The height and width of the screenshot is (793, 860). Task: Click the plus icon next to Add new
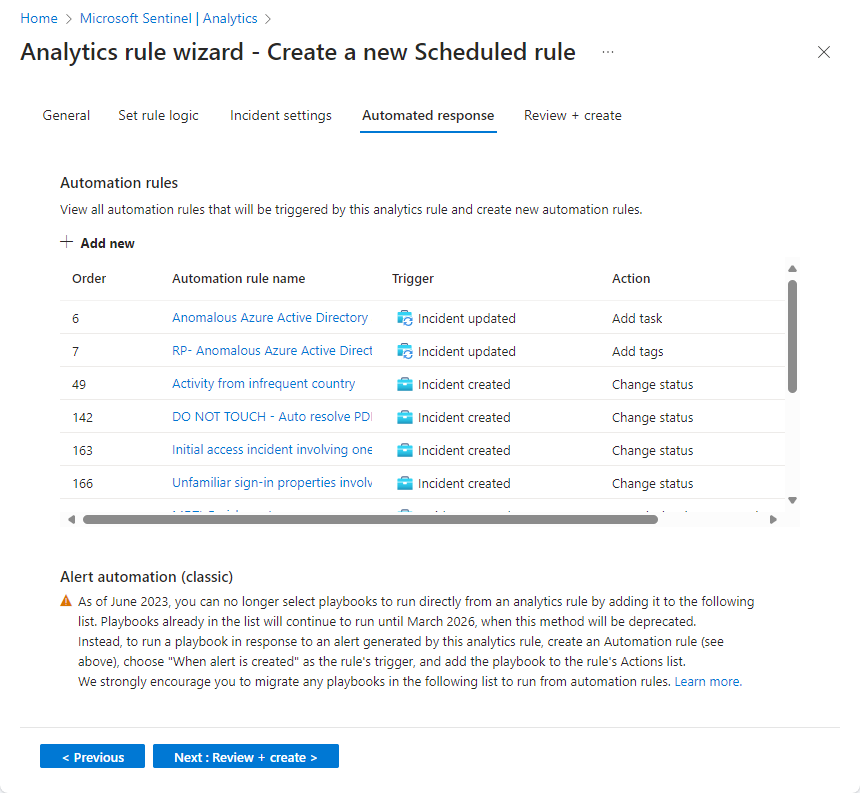(x=64, y=242)
